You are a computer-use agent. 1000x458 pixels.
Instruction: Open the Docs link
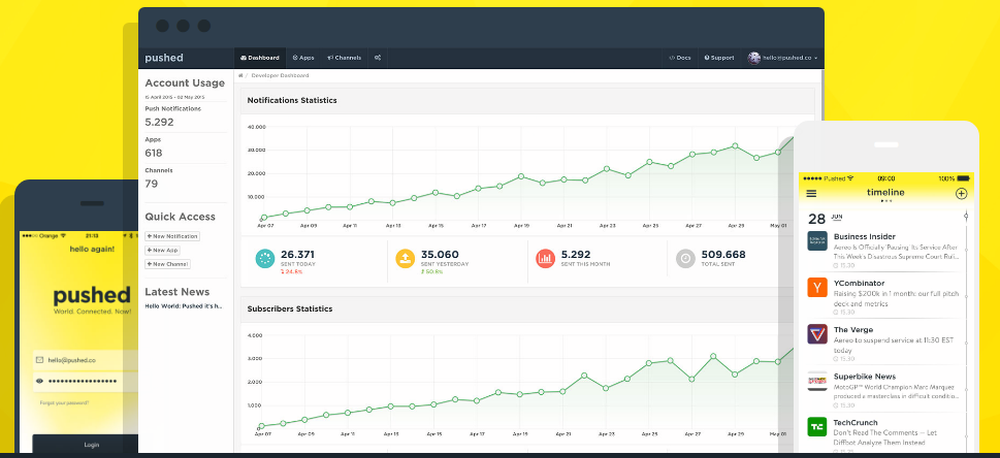point(680,58)
